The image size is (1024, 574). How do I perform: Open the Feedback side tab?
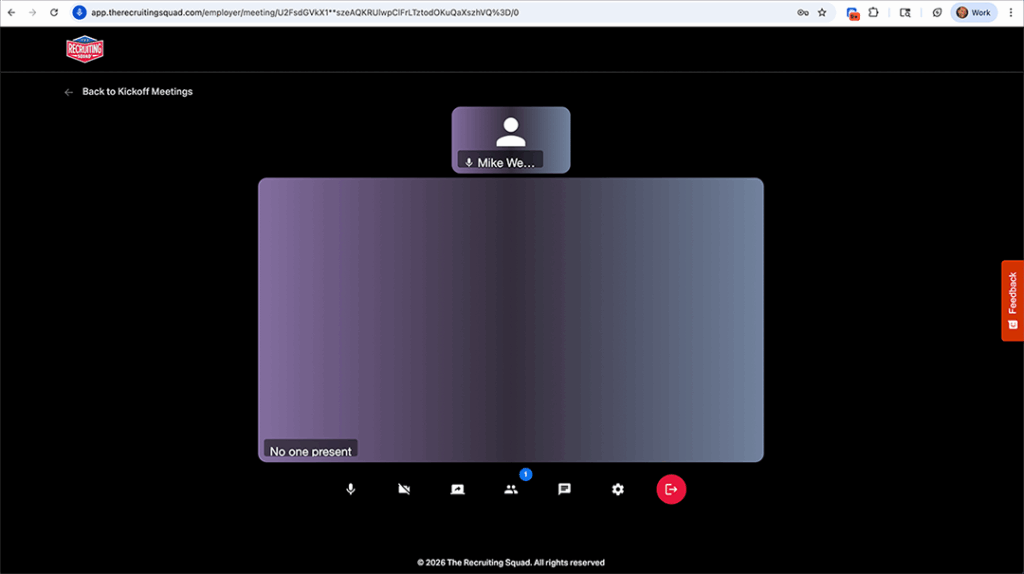[x=1012, y=300]
